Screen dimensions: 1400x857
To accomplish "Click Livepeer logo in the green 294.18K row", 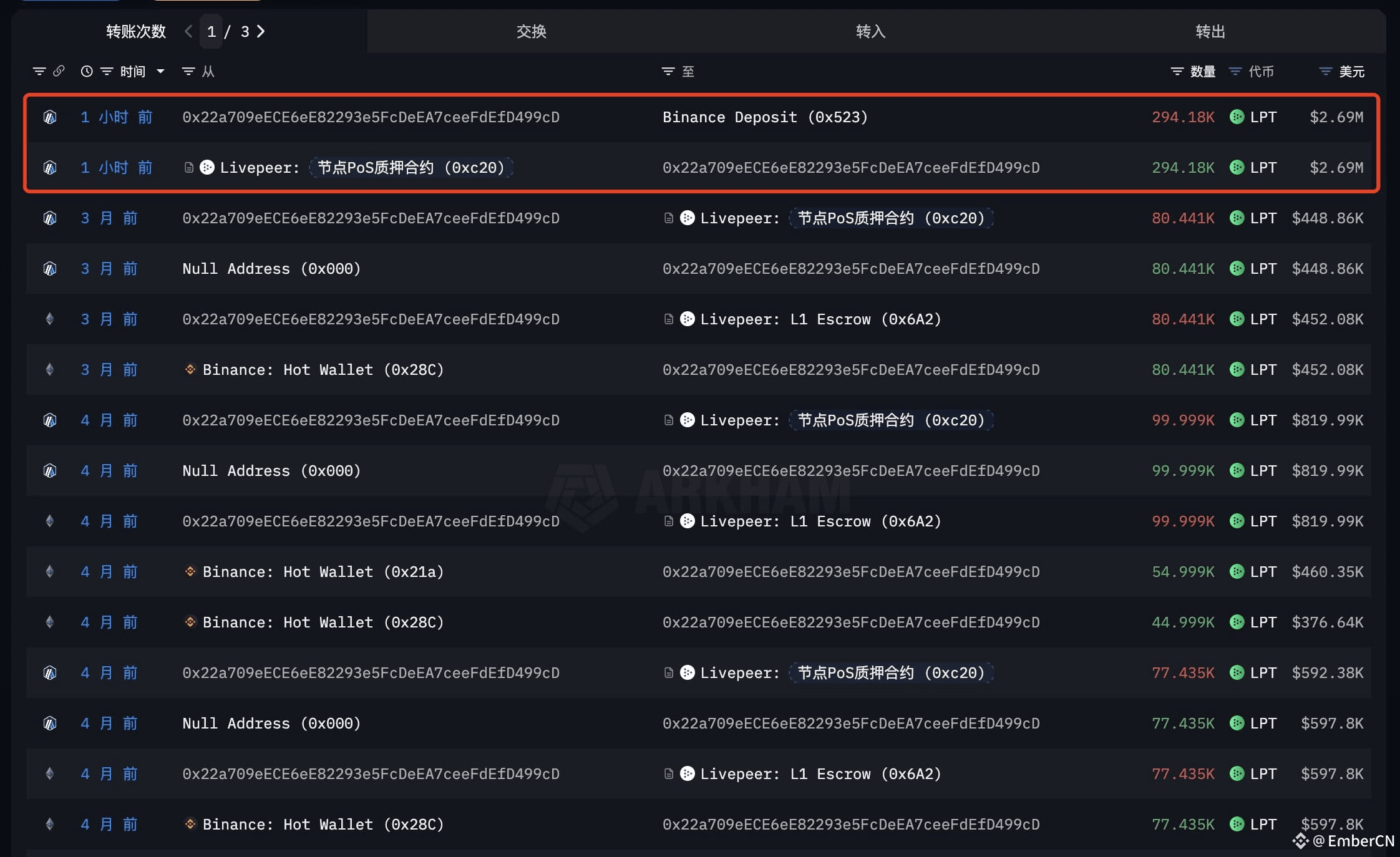I will click(x=207, y=167).
